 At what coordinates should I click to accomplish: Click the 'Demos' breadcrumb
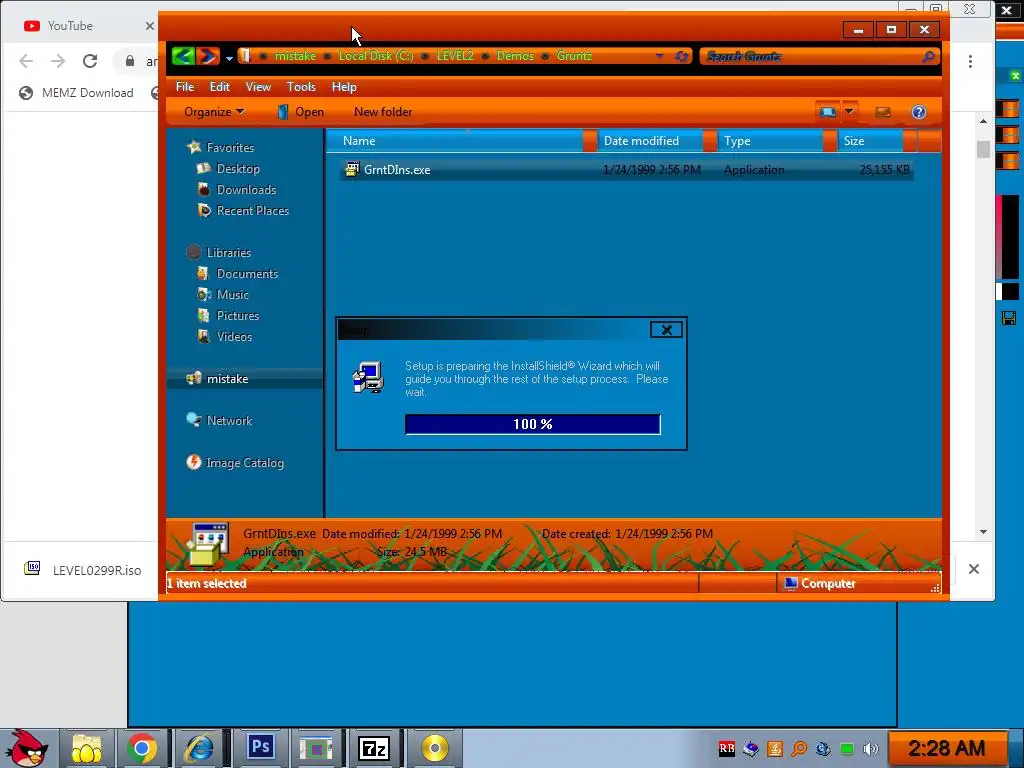[515, 56]
